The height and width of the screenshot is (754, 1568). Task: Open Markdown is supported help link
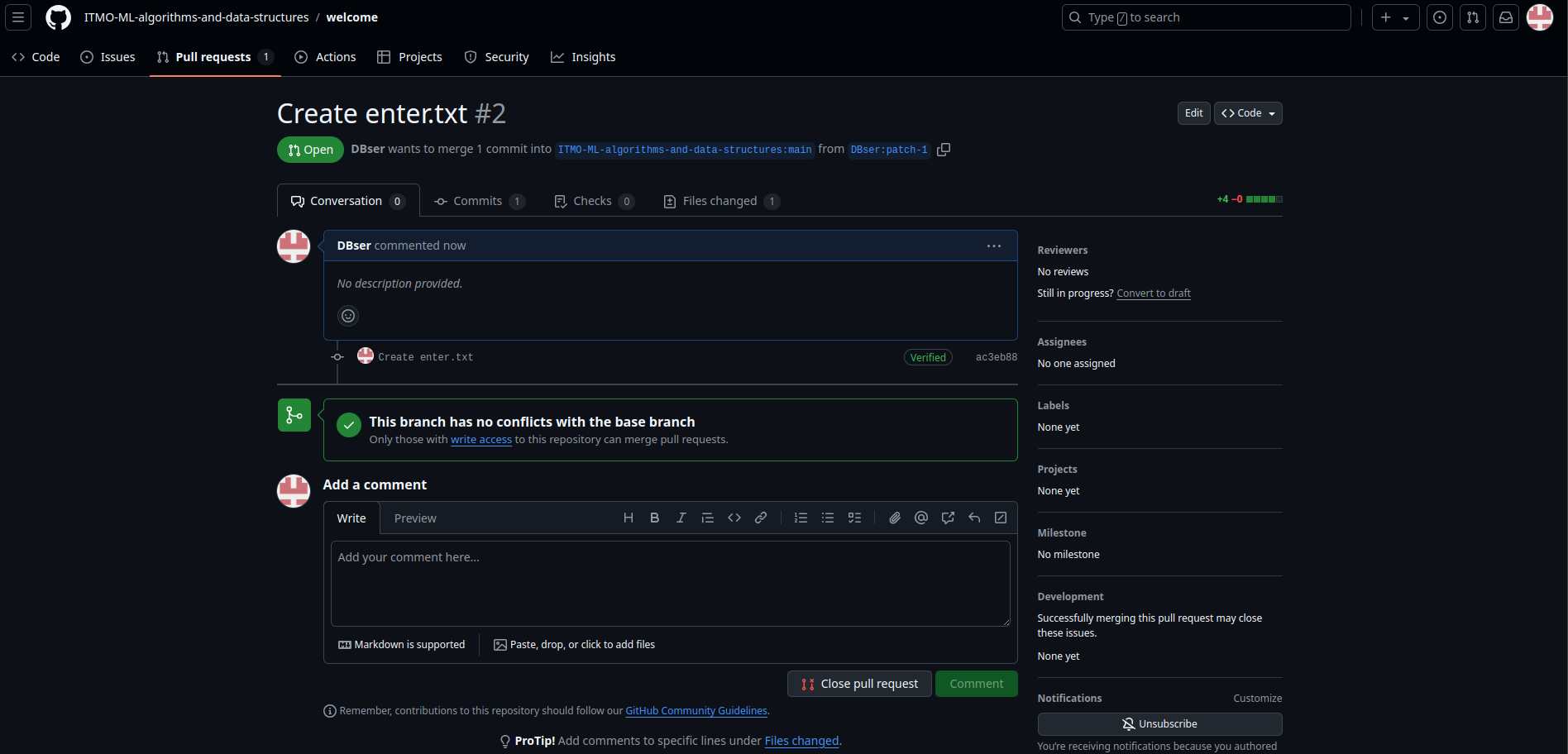pyautogui.click(x=401, y=645)
